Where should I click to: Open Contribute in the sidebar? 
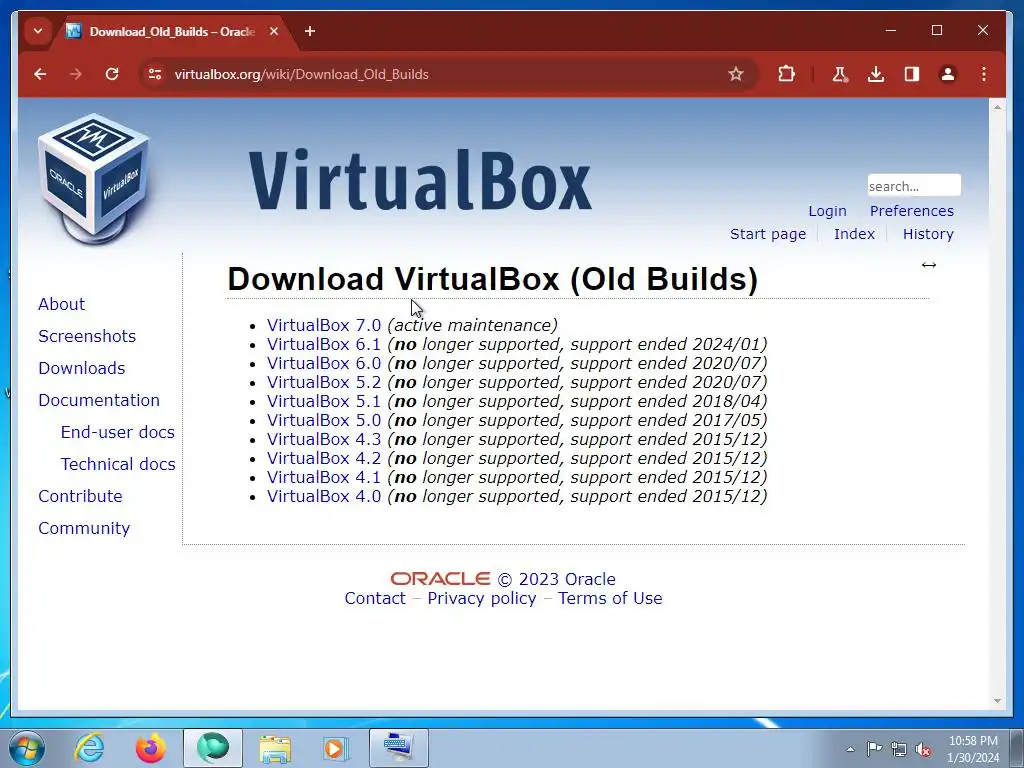tap(80, 496)
